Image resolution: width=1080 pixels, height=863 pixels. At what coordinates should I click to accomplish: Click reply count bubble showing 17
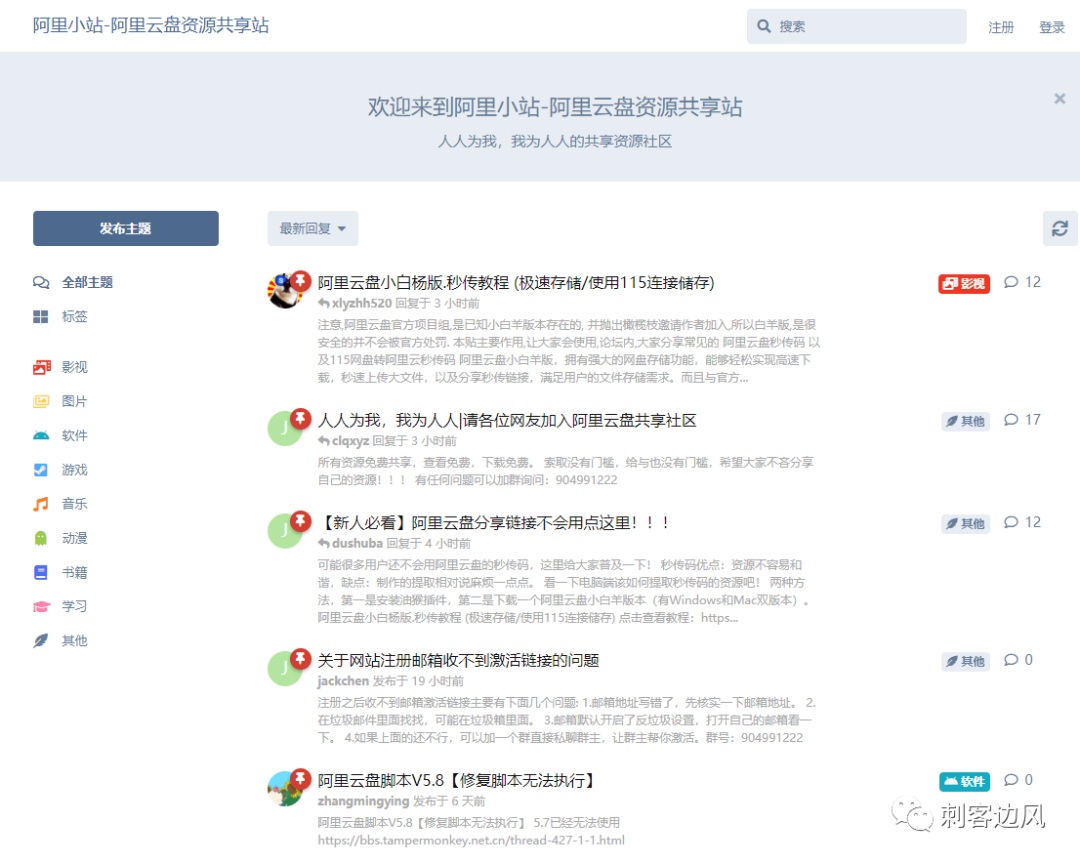(x=1022, y=419)
